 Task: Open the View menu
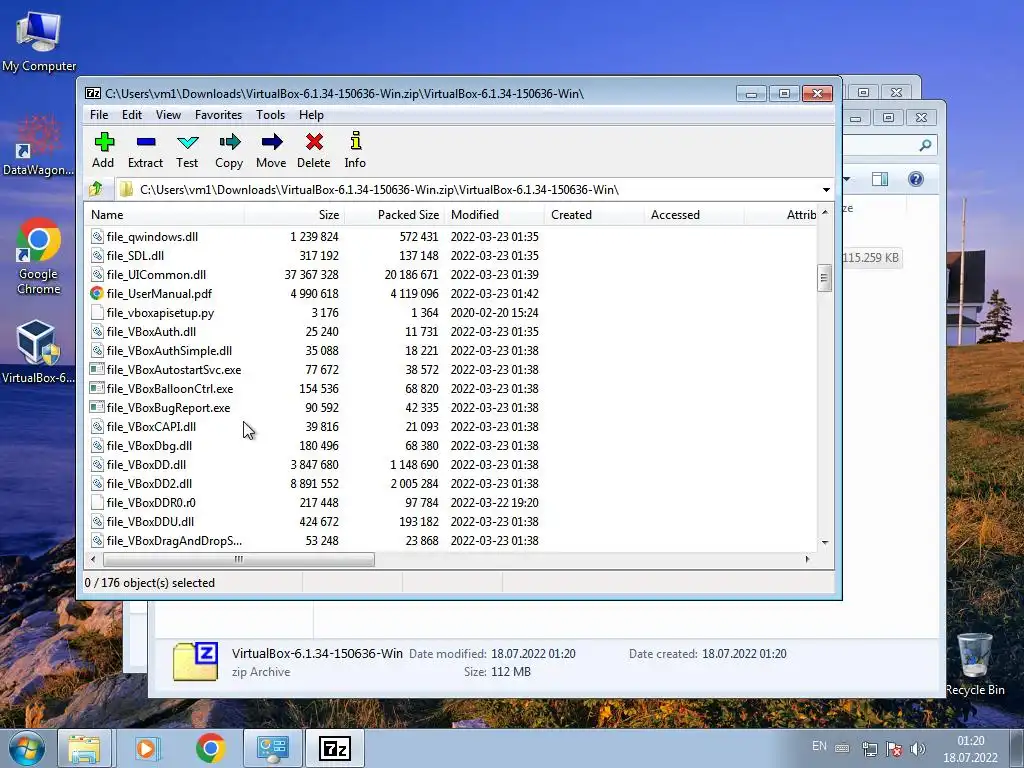(168, 115)
